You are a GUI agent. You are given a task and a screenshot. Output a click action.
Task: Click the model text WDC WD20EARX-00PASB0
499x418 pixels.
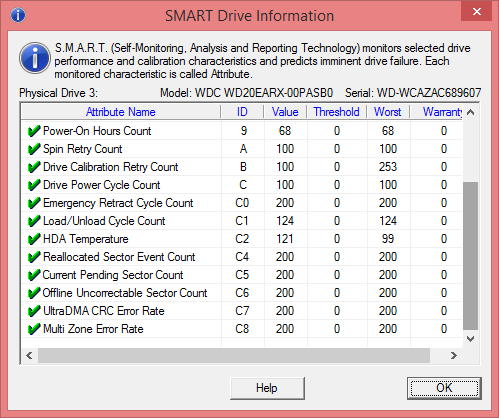coord(264,93)
